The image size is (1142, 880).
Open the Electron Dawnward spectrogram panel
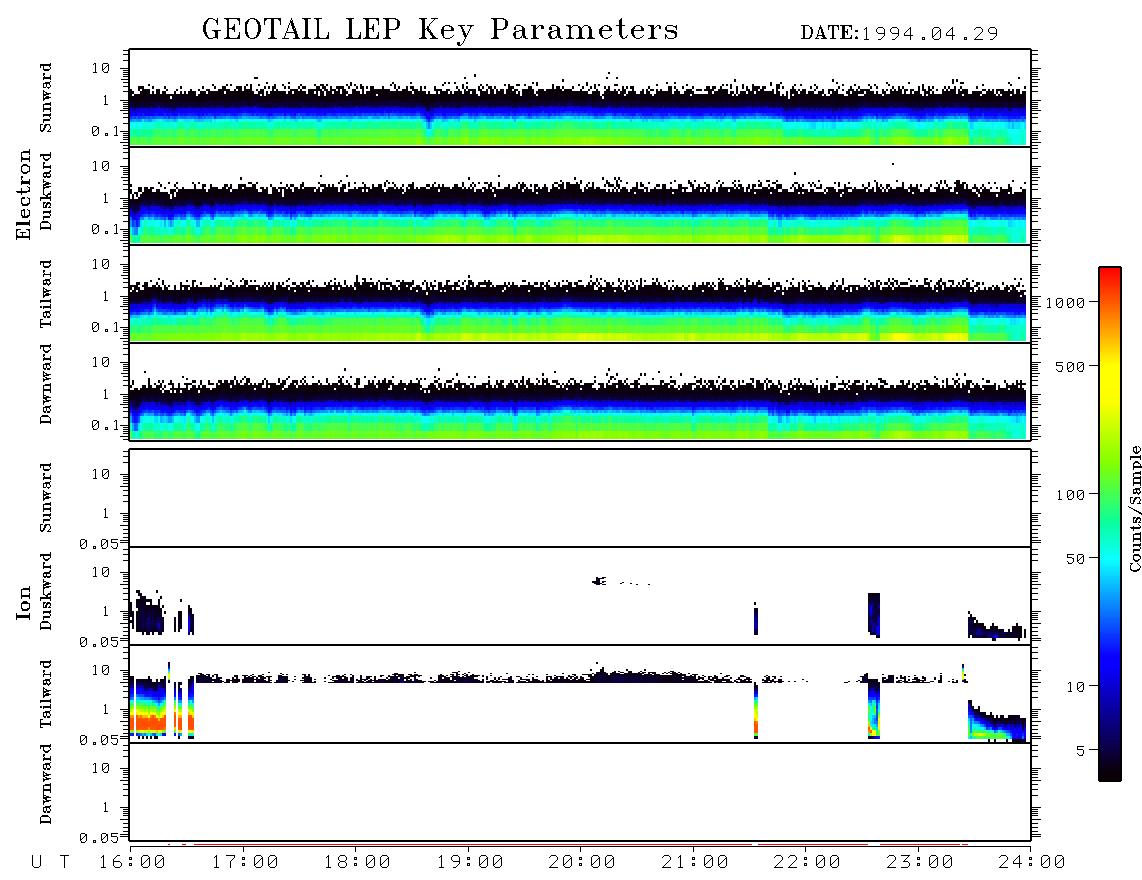[x=579, y=391]
